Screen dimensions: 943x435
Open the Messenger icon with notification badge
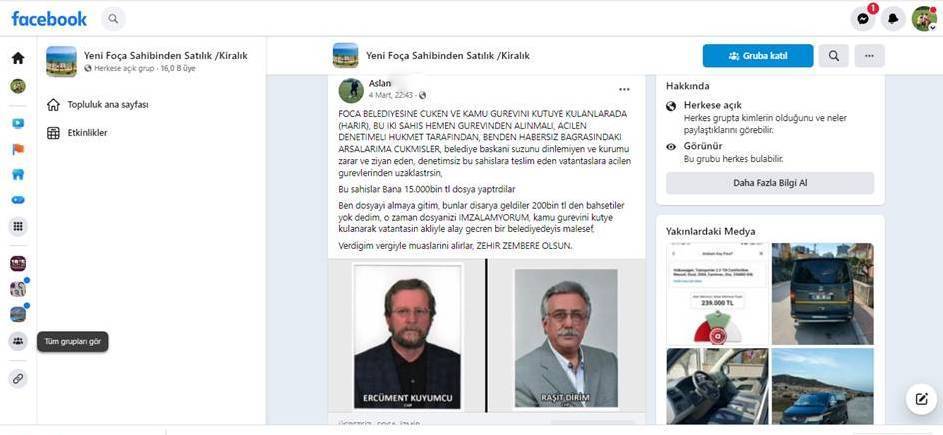pyautogui.click(x=862, y=19)
